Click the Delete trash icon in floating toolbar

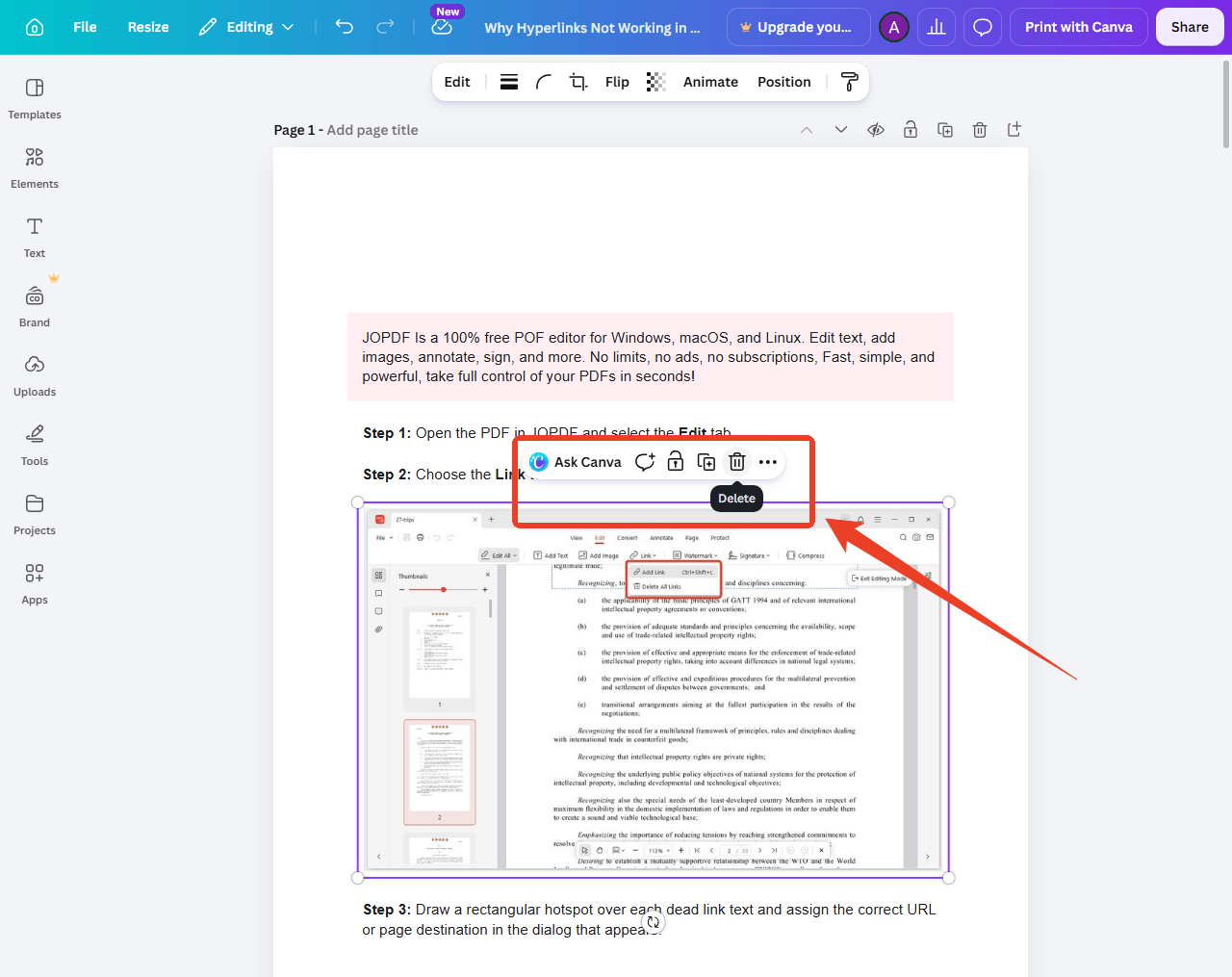pos(736,462)
